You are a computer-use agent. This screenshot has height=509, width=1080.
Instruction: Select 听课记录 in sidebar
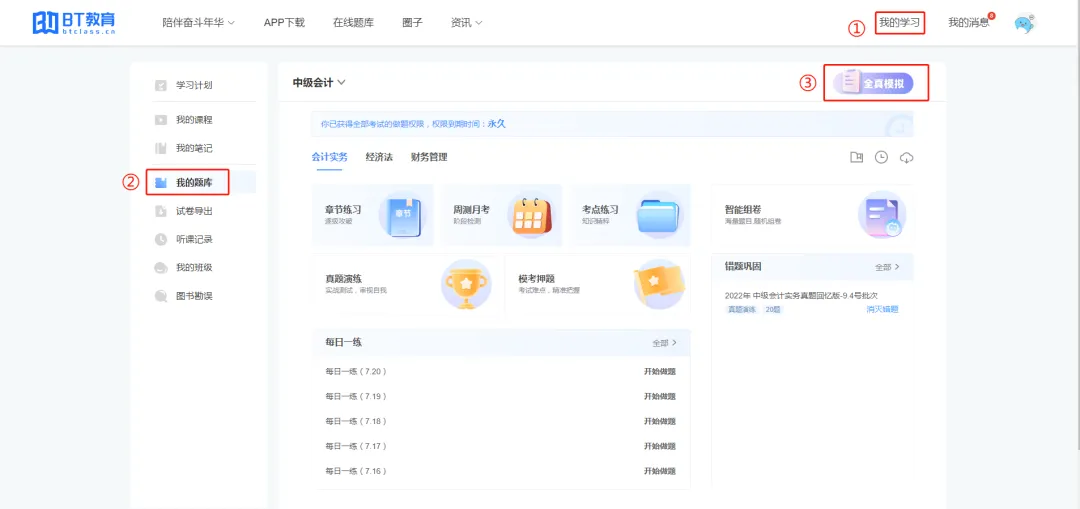coord(194,239)
